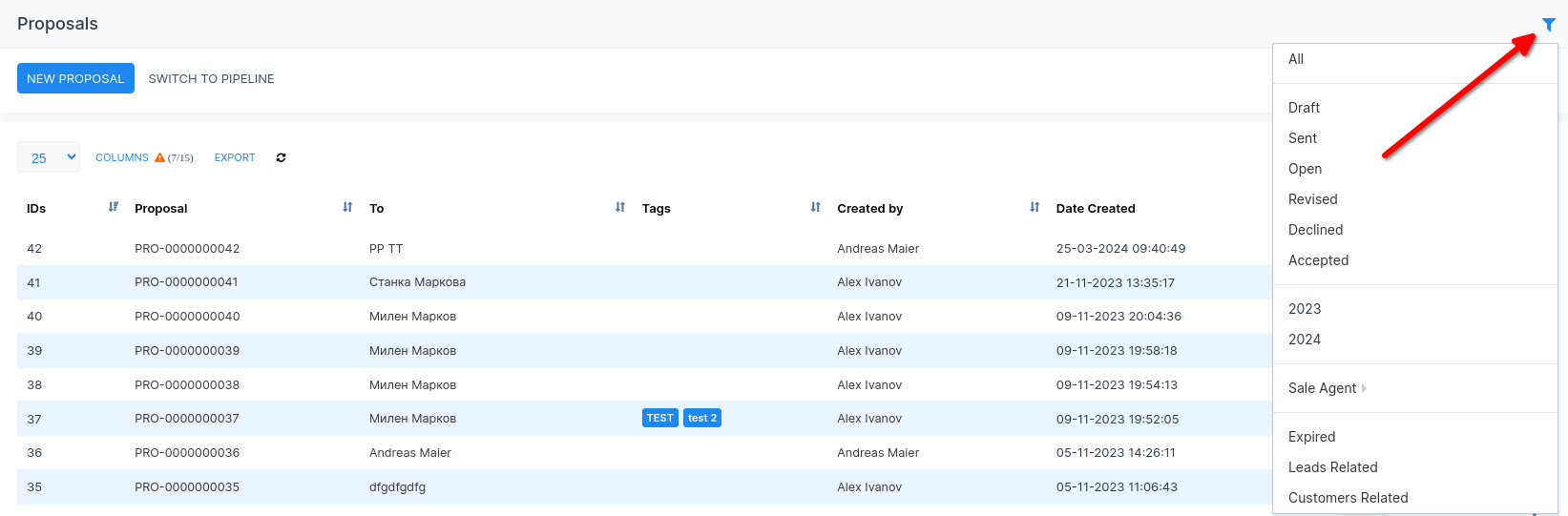1568x516 pixels.
Task: Click the columns warning triangle icon
Action: pyautogui.click(x=160, y=158)
